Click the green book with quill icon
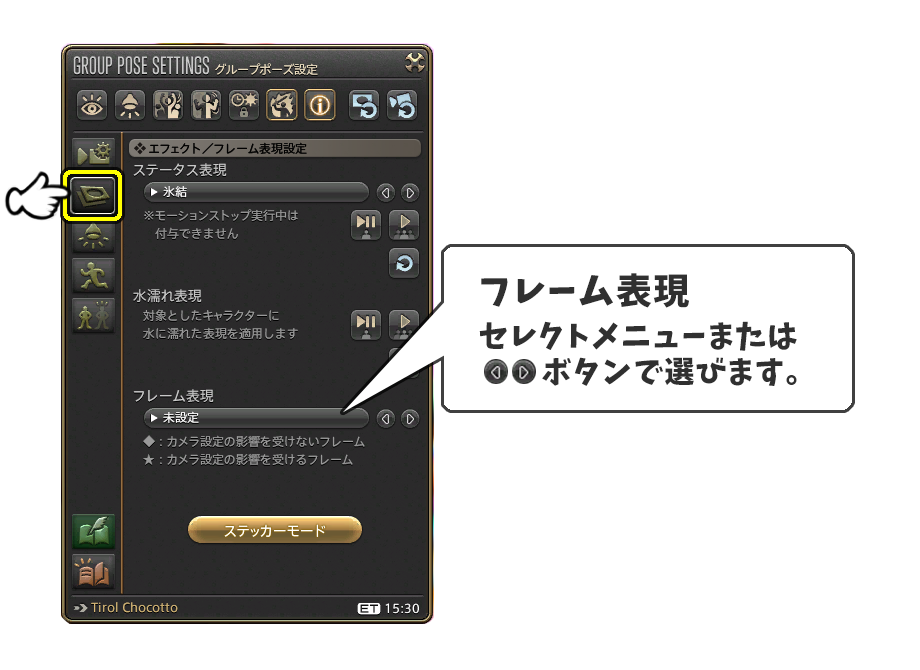 93,532
